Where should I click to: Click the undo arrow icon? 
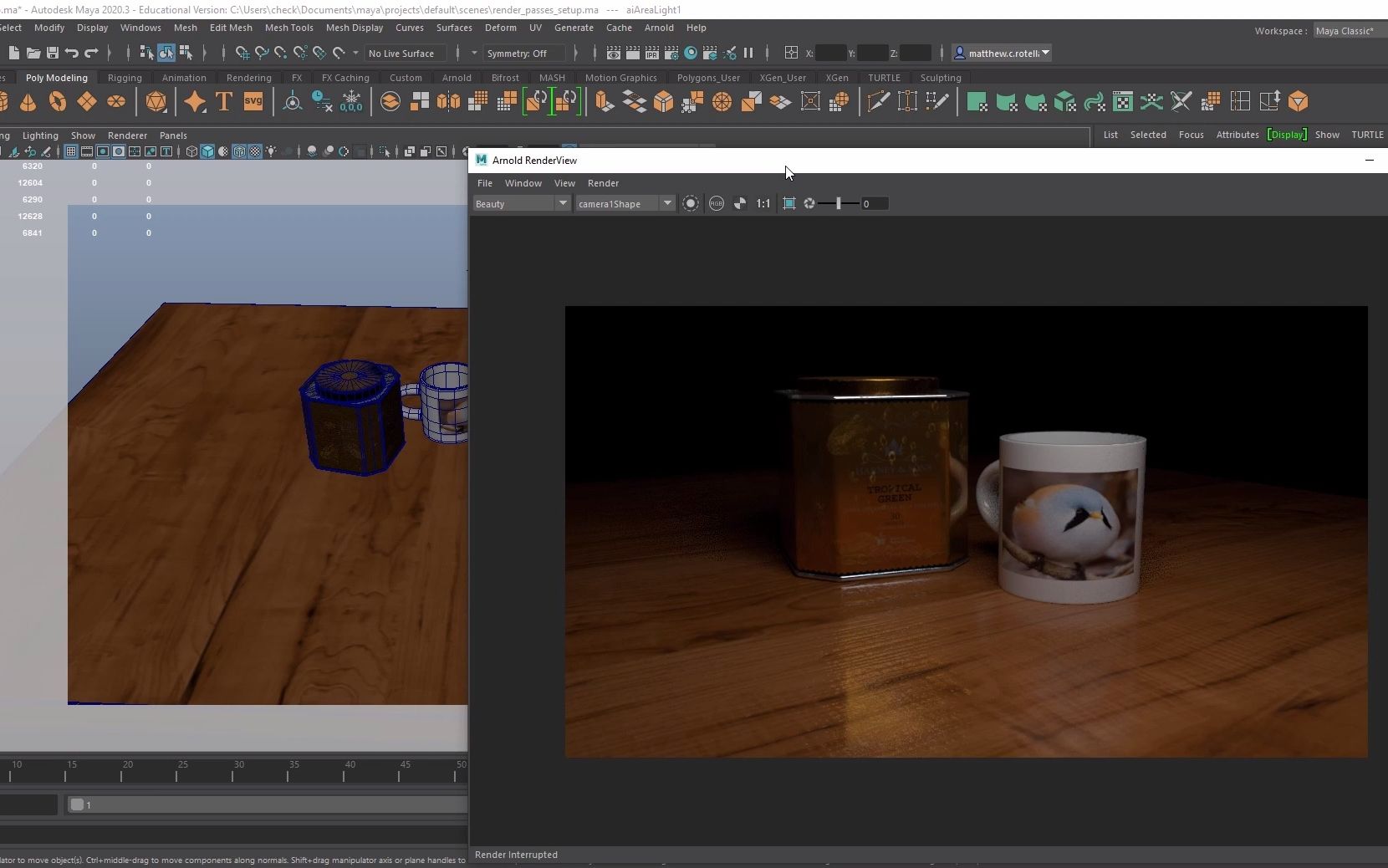(x=72, y=54)
